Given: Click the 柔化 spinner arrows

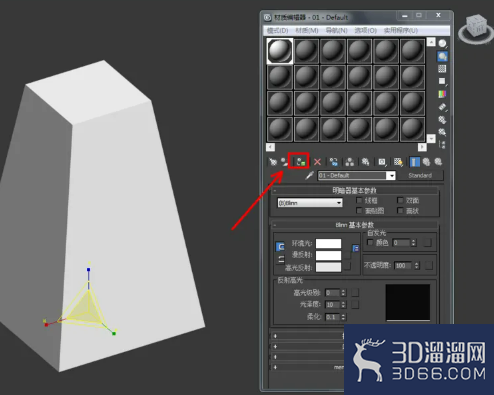Looking at the screenshot, I should [x=343, y=317].
